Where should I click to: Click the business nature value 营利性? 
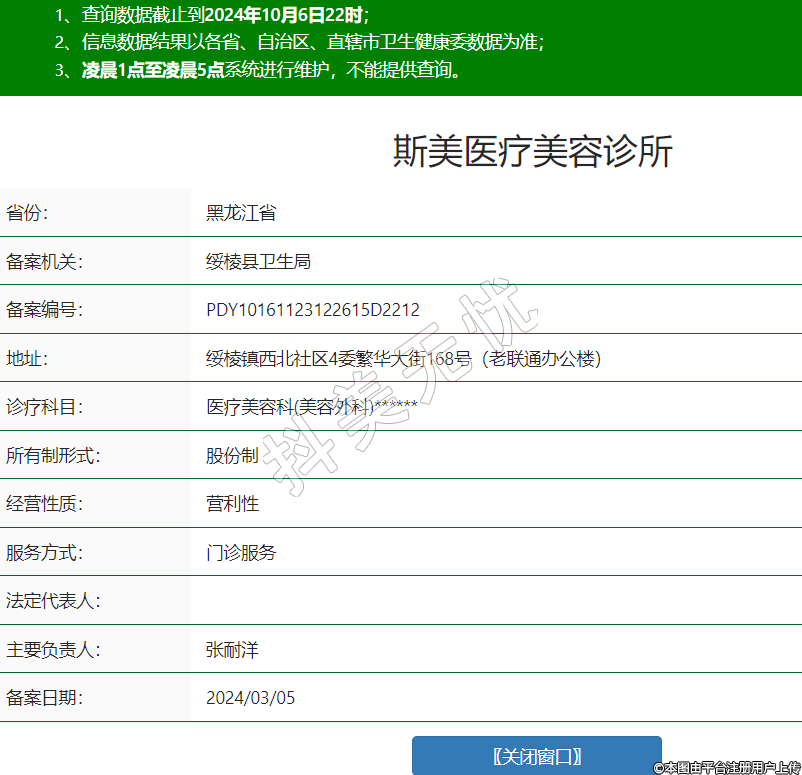(232, 504)
